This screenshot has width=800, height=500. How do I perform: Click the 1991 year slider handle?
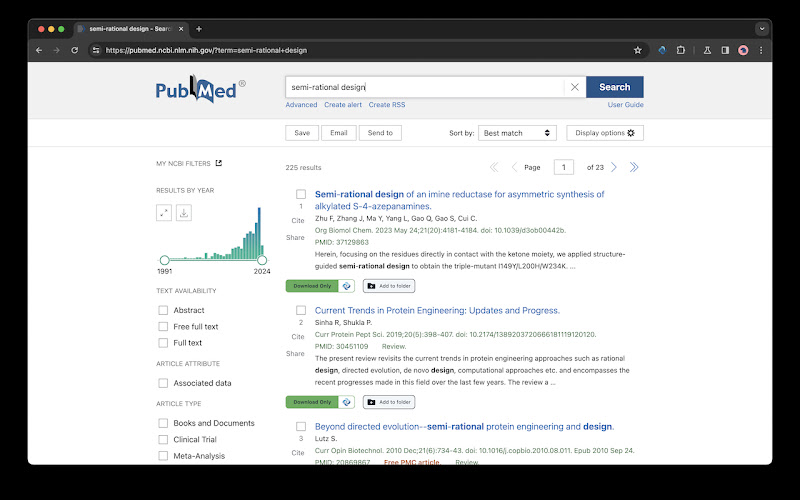(164, 260)
